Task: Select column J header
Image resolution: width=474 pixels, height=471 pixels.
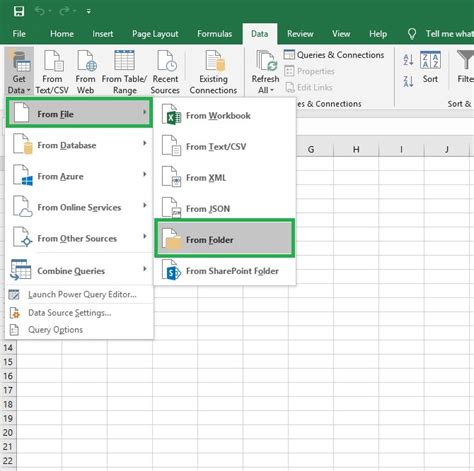Action: click(447, 149)
